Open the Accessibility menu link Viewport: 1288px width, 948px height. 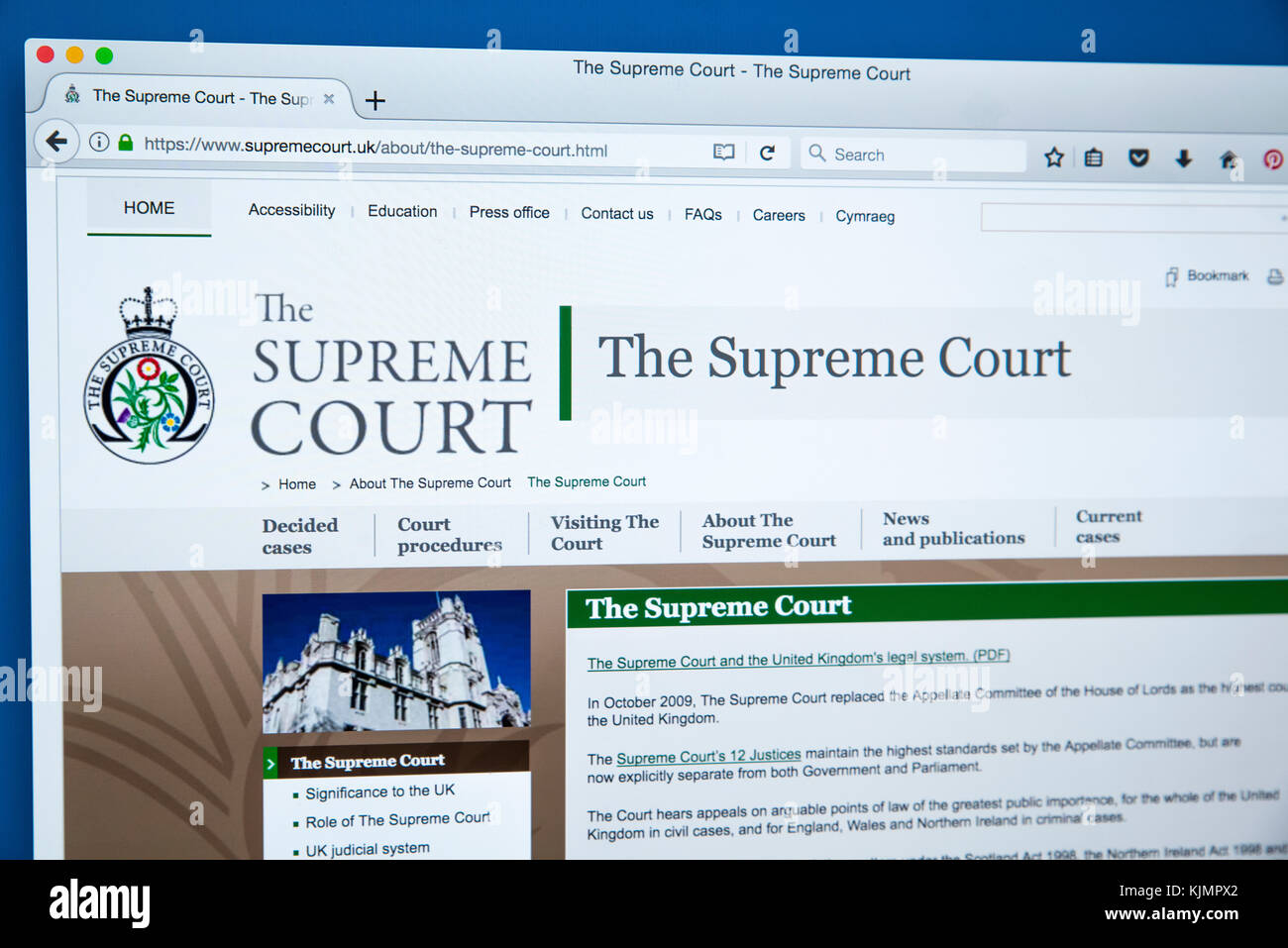coord(291,210)
